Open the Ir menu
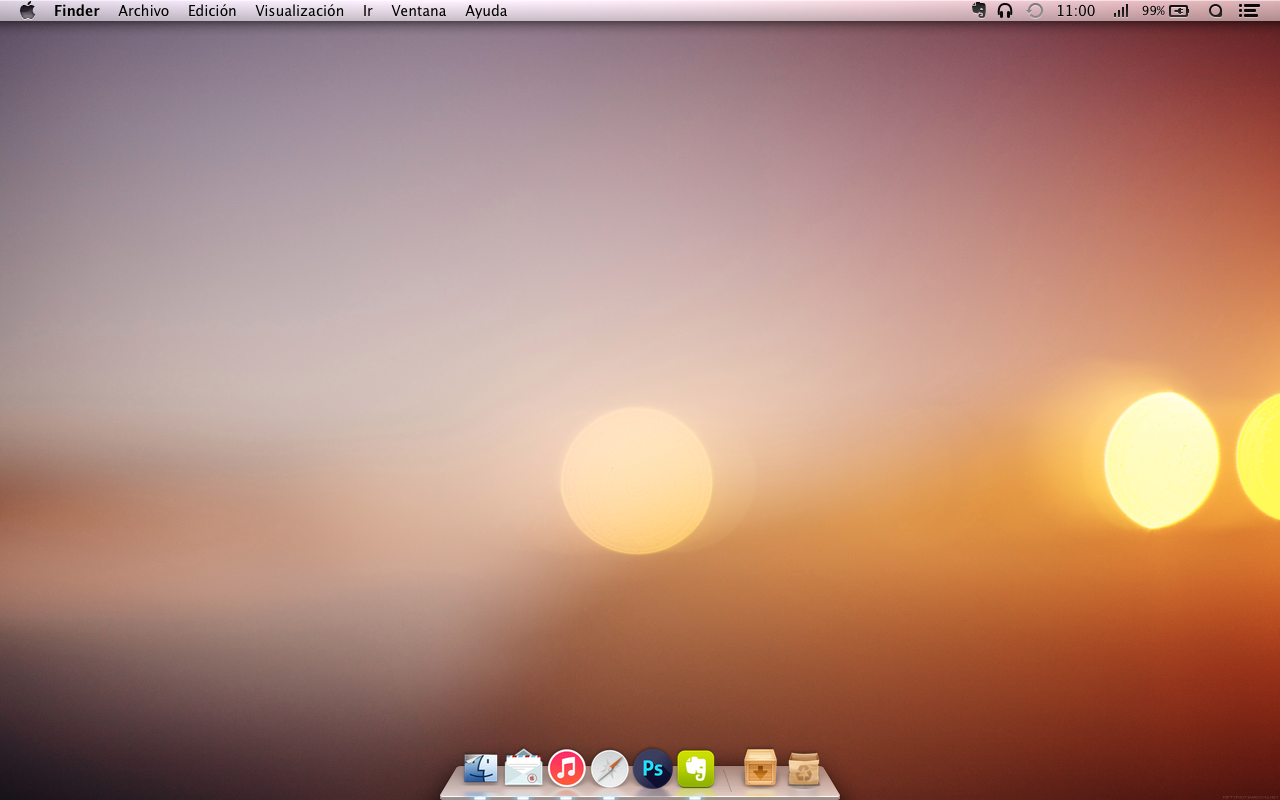The image size is (1280, 800). tap(368, 11)
